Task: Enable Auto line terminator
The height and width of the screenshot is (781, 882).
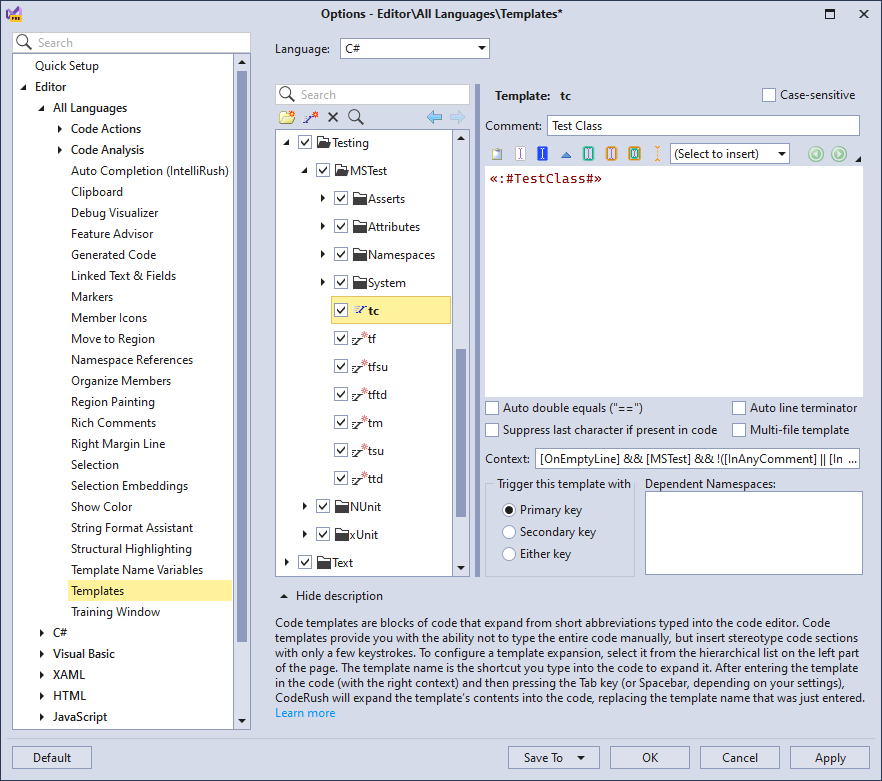Action: (739, 408)
